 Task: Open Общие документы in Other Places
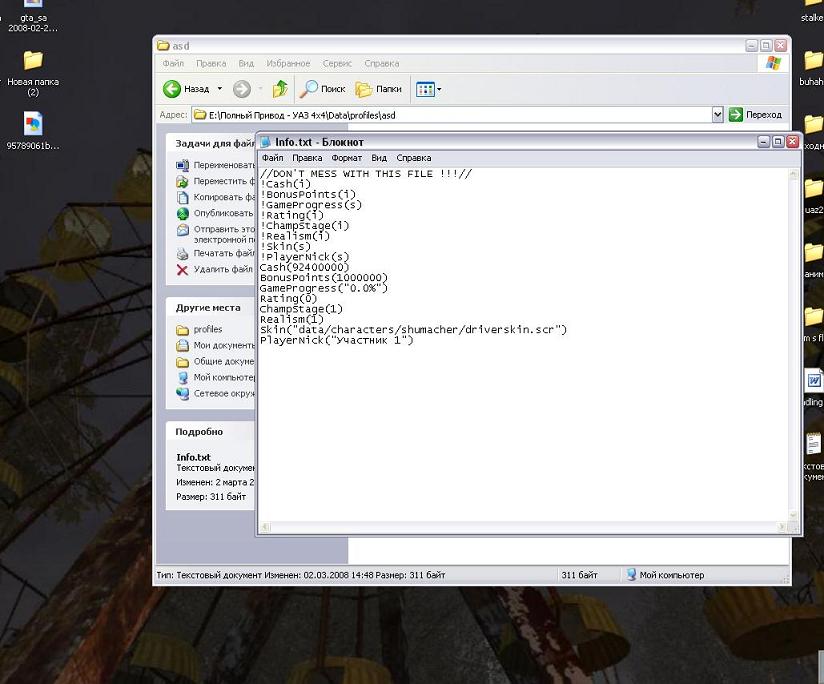coord(224,361)
